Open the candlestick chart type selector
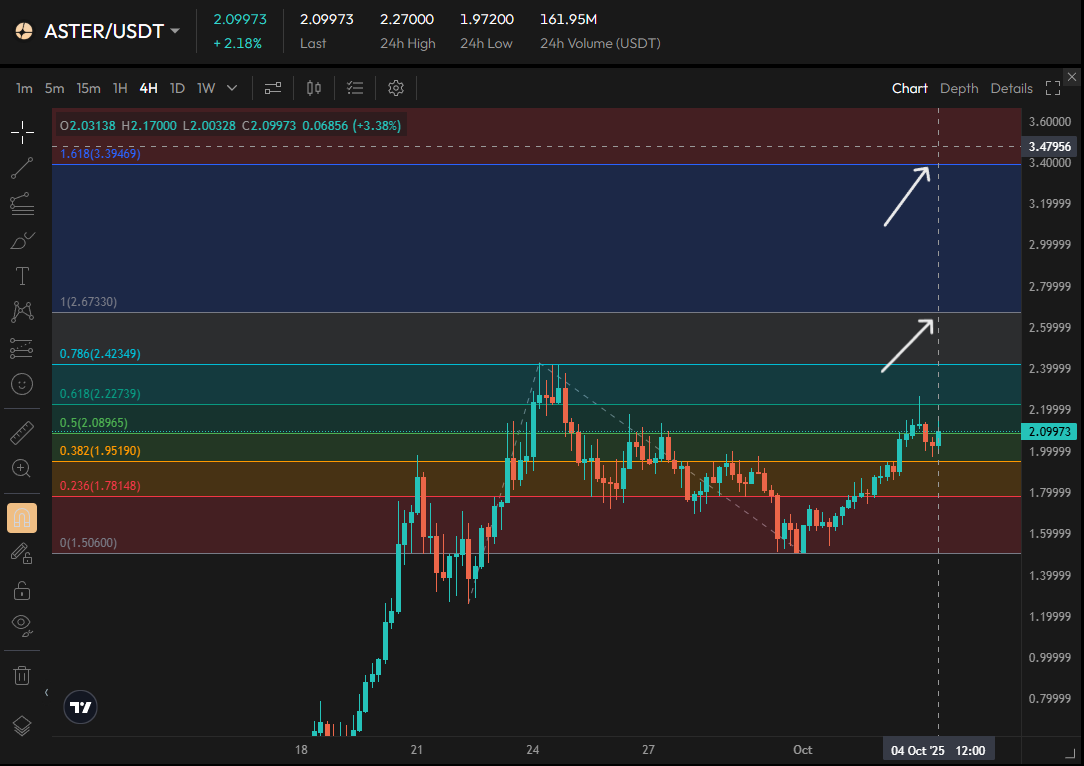 [314, 88]
